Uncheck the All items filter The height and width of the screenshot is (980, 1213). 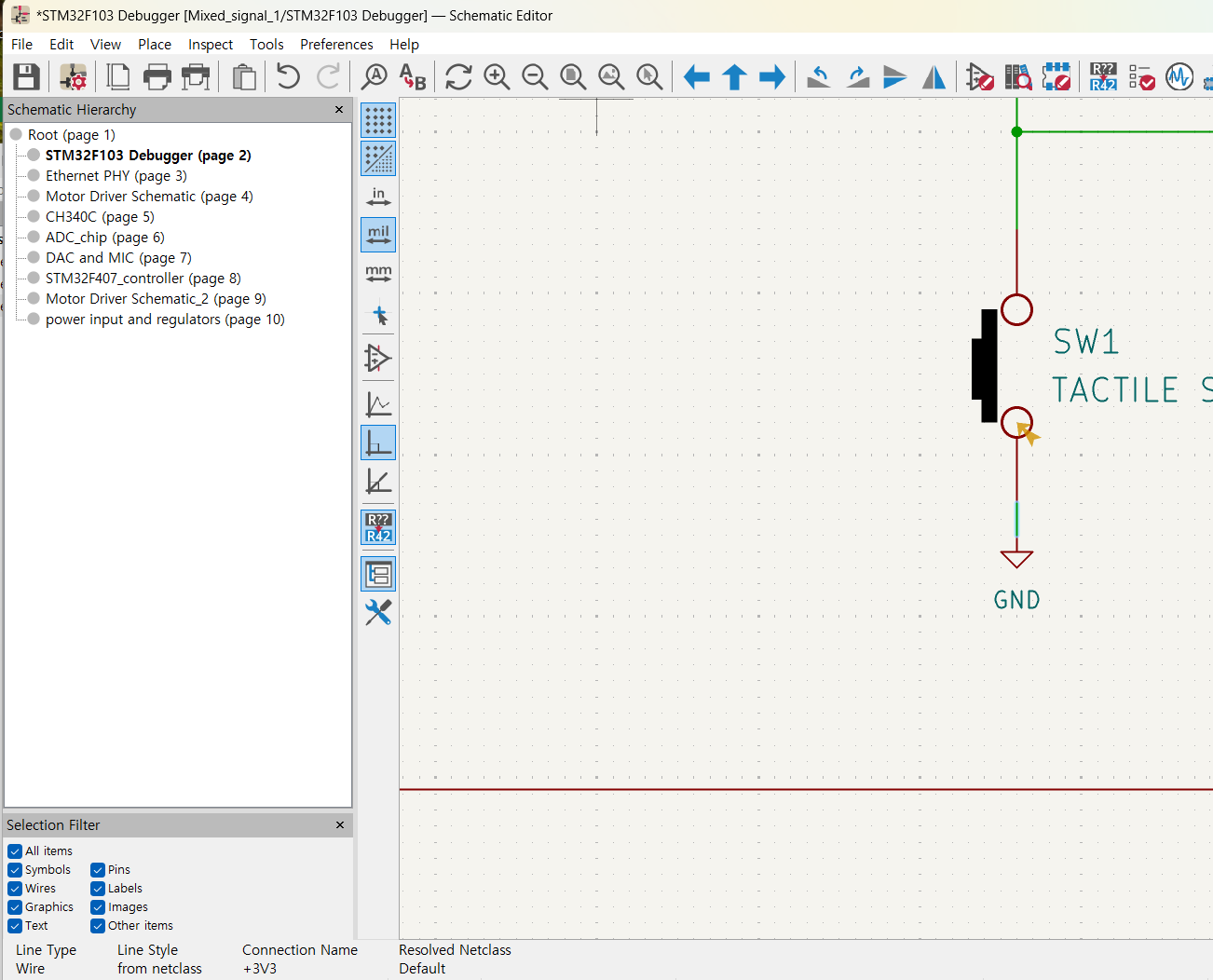pyautogui.click(x=15, y=851)
